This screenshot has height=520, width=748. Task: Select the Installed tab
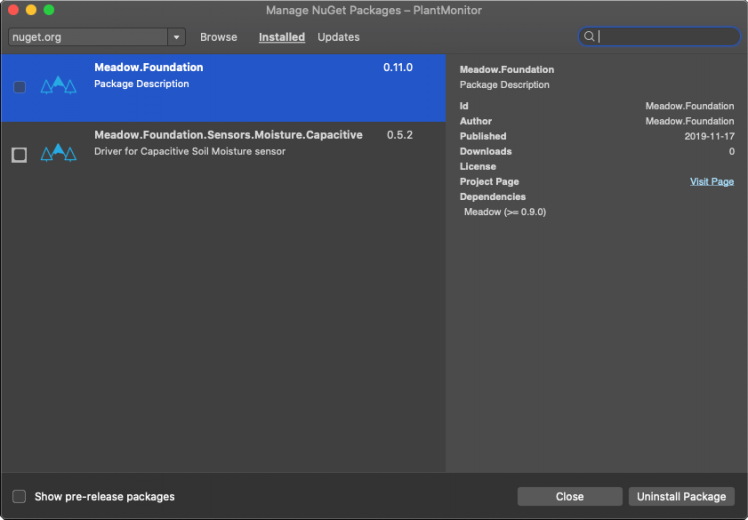(281, 37)
